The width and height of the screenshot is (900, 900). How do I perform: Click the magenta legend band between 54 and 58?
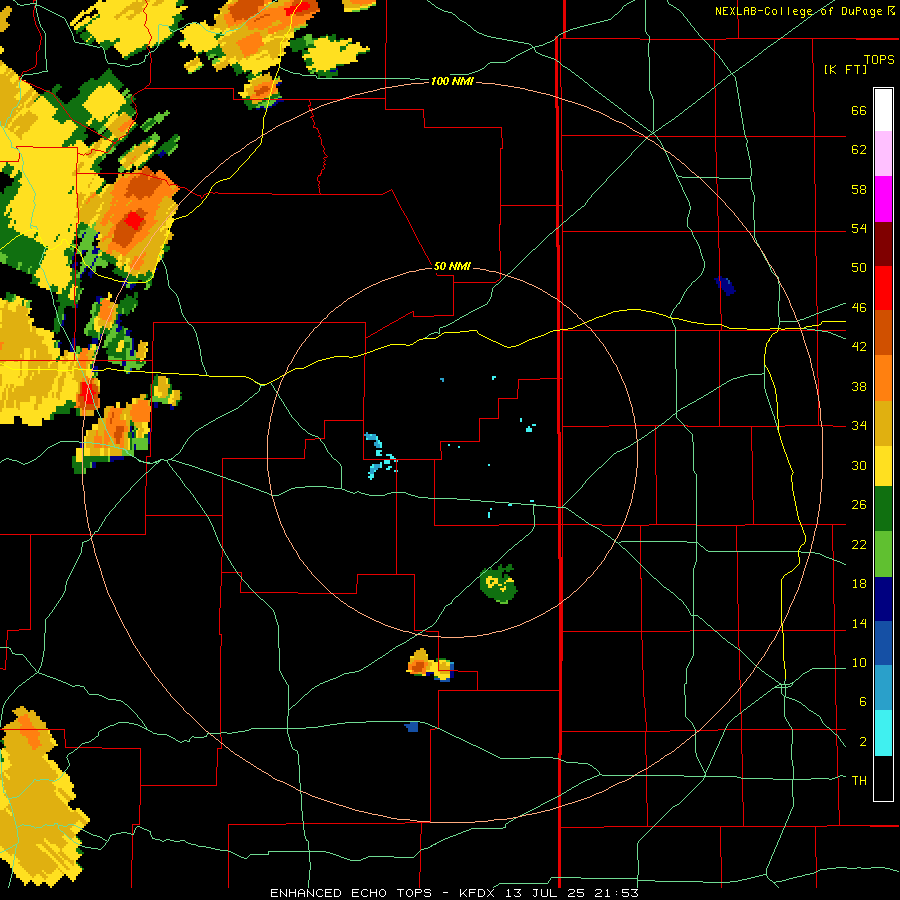click(883, 199)
